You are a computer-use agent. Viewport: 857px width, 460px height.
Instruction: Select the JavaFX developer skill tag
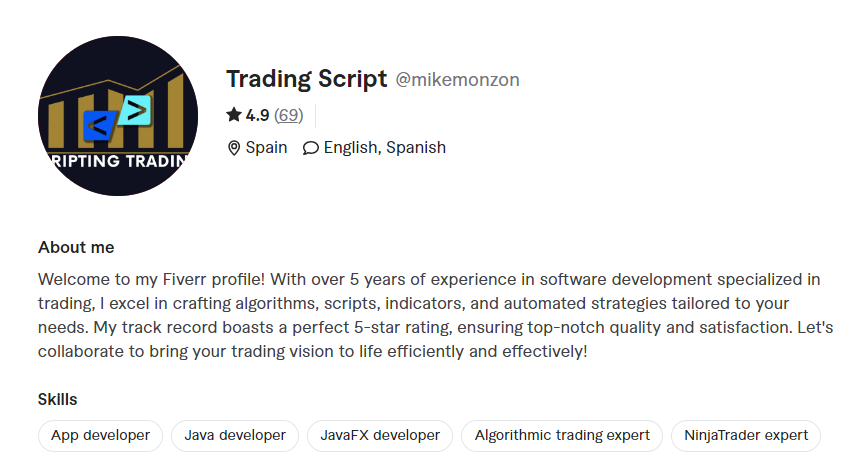[x=380, y=435]
